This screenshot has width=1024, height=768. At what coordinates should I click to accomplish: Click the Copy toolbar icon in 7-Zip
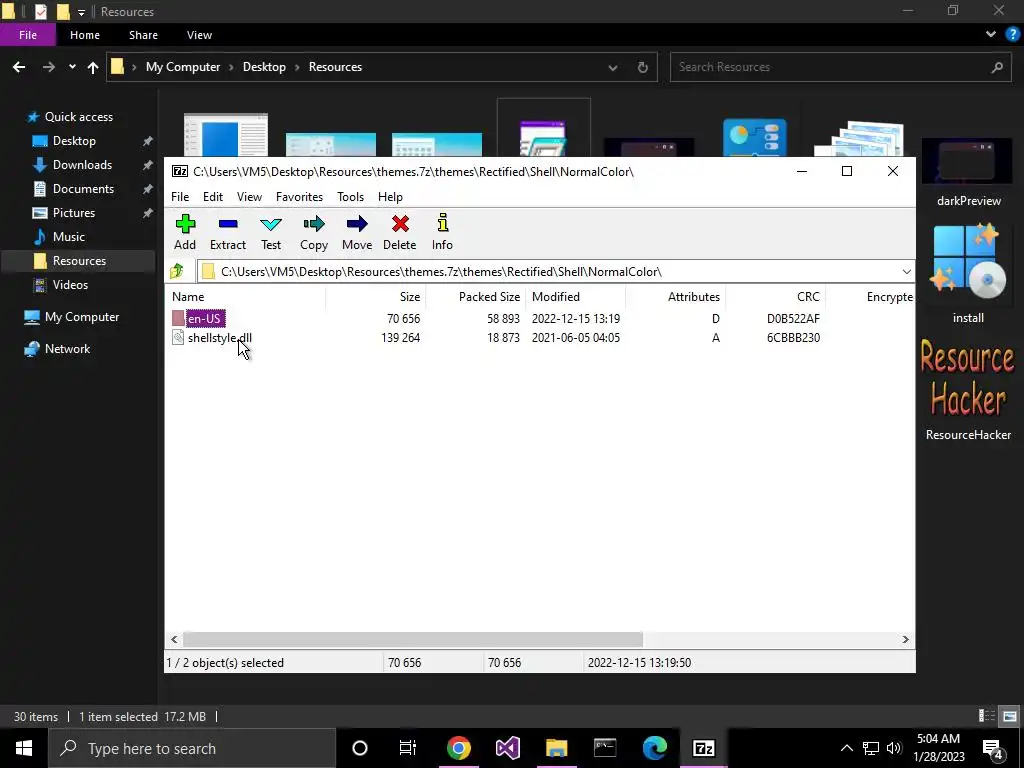tap(313, 232)
